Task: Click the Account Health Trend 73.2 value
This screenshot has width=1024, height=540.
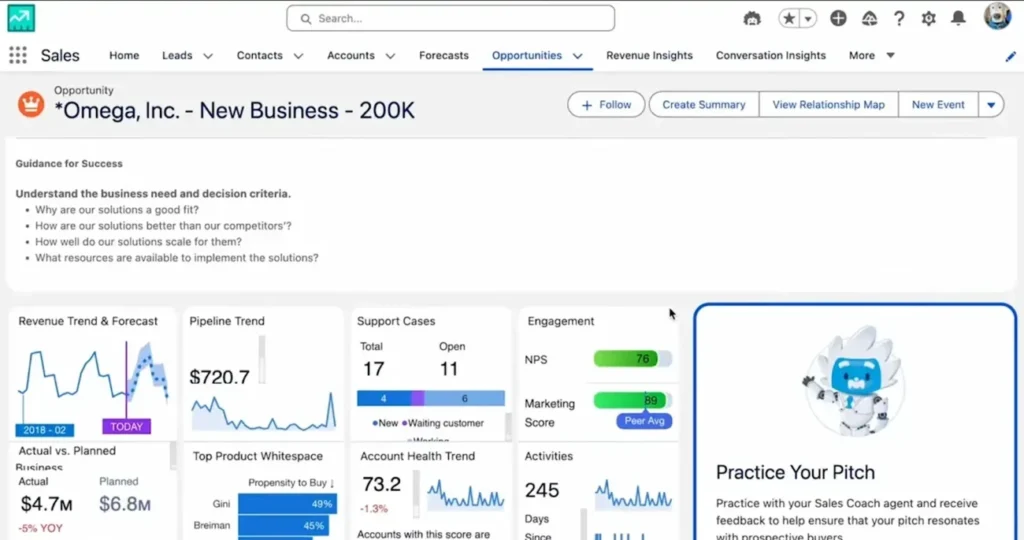Action: pos(381,484)
